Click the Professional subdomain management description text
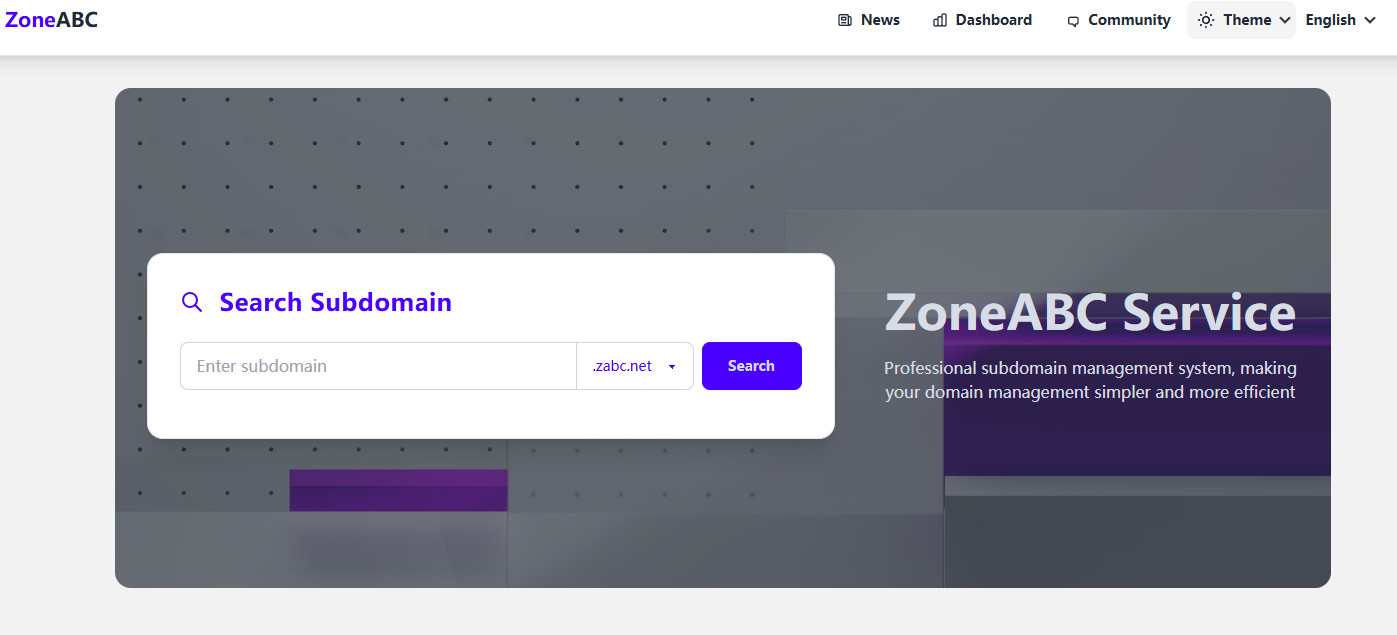 [1090, 380]
